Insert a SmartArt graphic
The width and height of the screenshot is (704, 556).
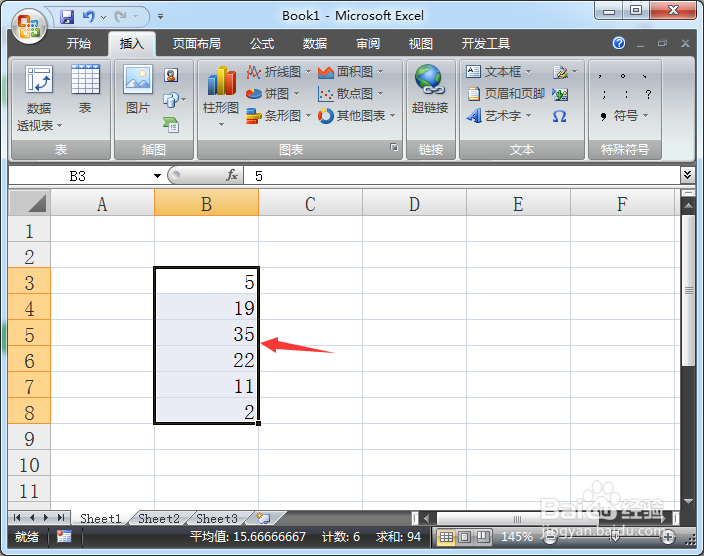pyautogui.click(x=171, y=124)
